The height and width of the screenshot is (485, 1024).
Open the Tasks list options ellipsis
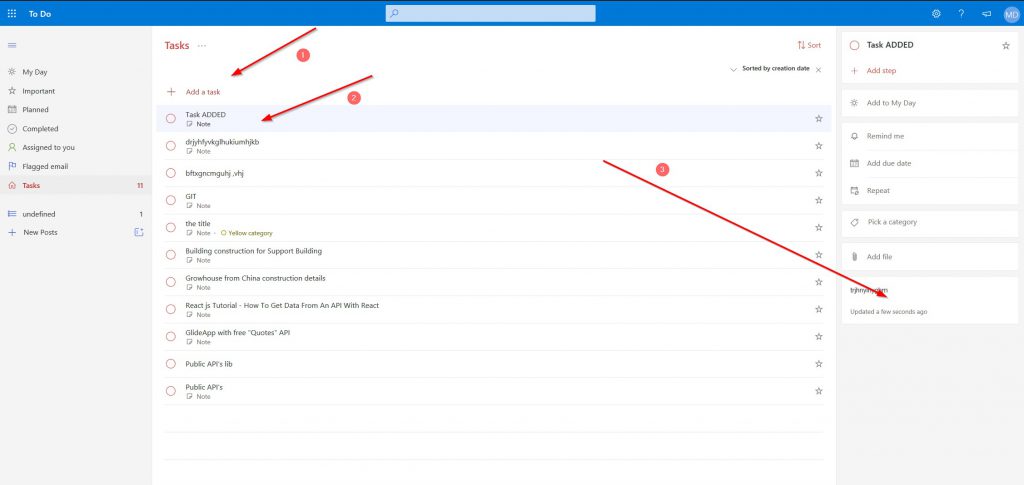[202, 46]
